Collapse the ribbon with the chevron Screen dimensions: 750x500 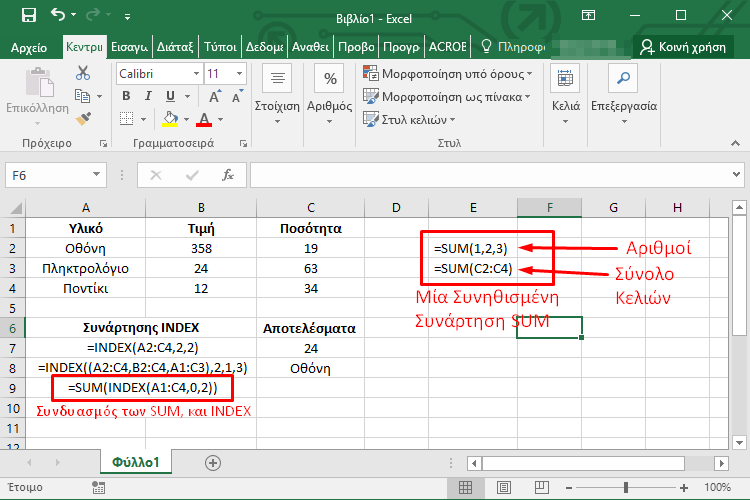point(736,143)
